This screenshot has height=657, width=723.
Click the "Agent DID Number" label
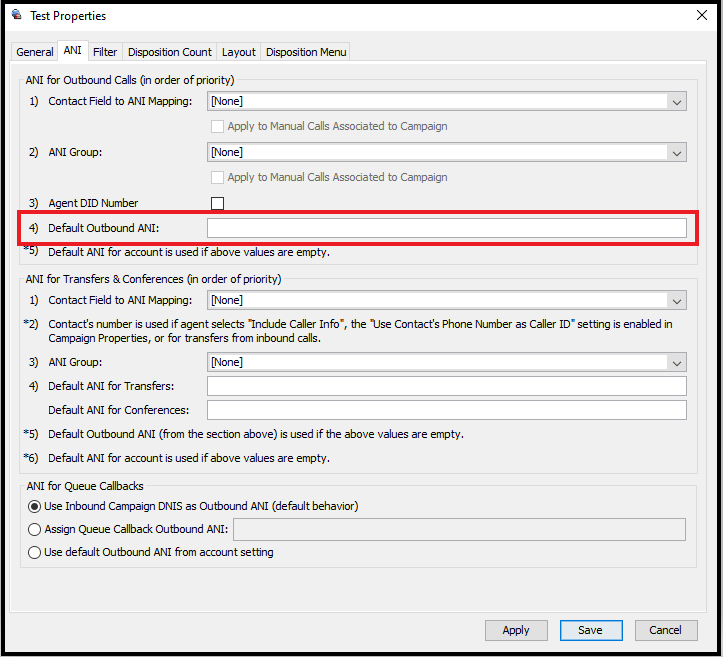(93, 203)
